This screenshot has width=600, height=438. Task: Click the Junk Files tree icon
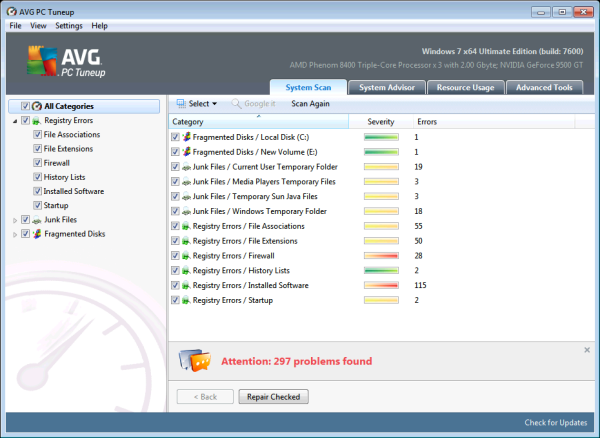pyautogui.click(x=37, y=220)
